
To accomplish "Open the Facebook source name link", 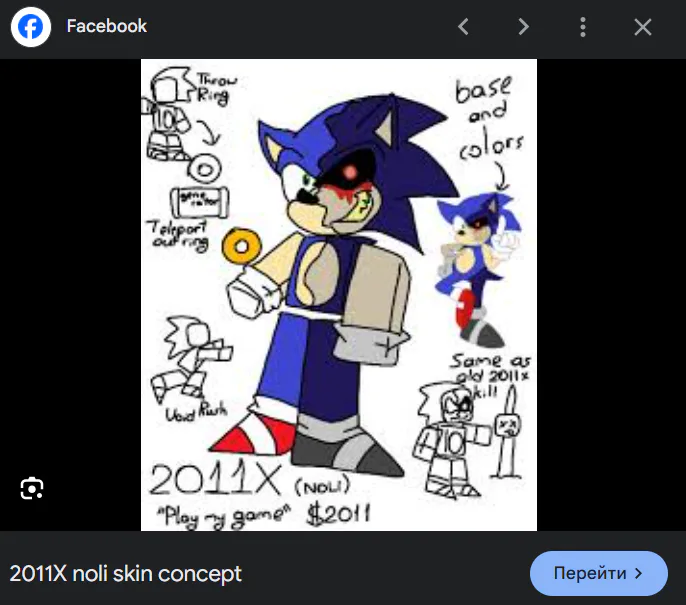I will tap(106, 26).
